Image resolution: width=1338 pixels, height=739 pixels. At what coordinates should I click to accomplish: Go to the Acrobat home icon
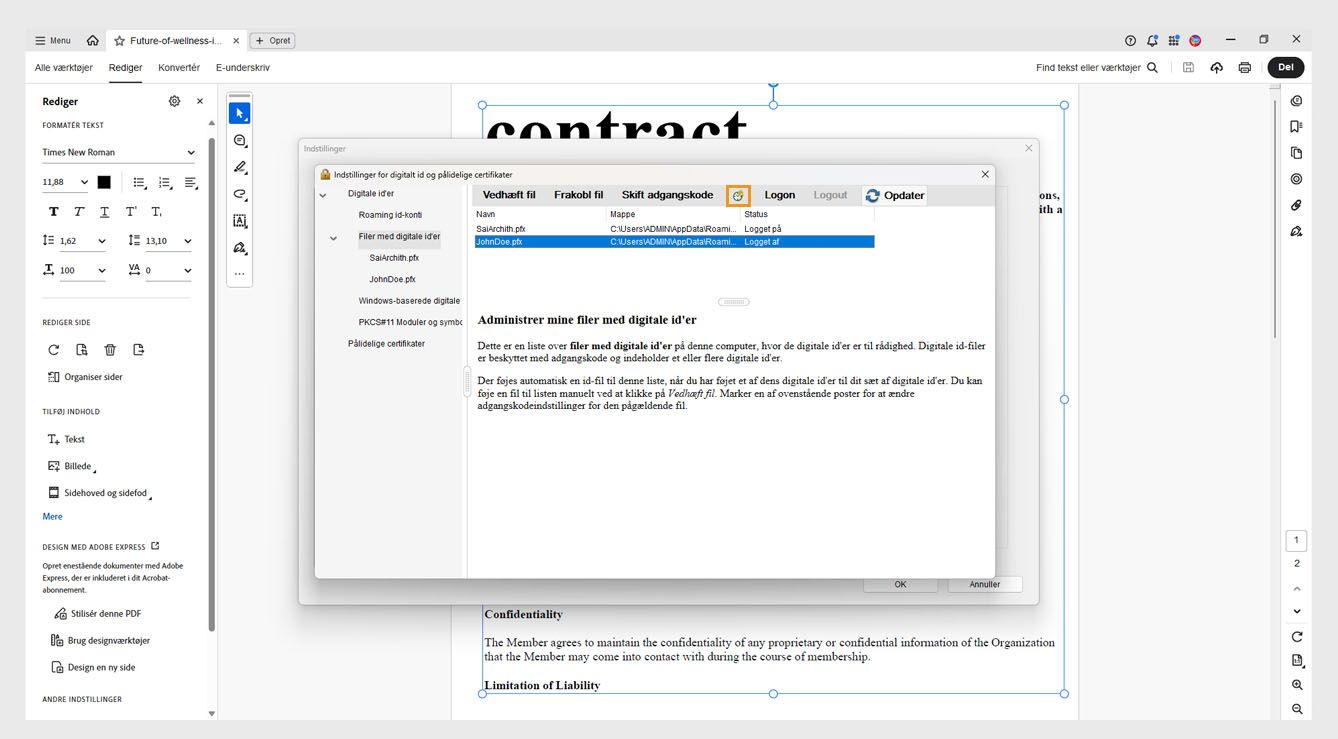click(x=93, y=41)
